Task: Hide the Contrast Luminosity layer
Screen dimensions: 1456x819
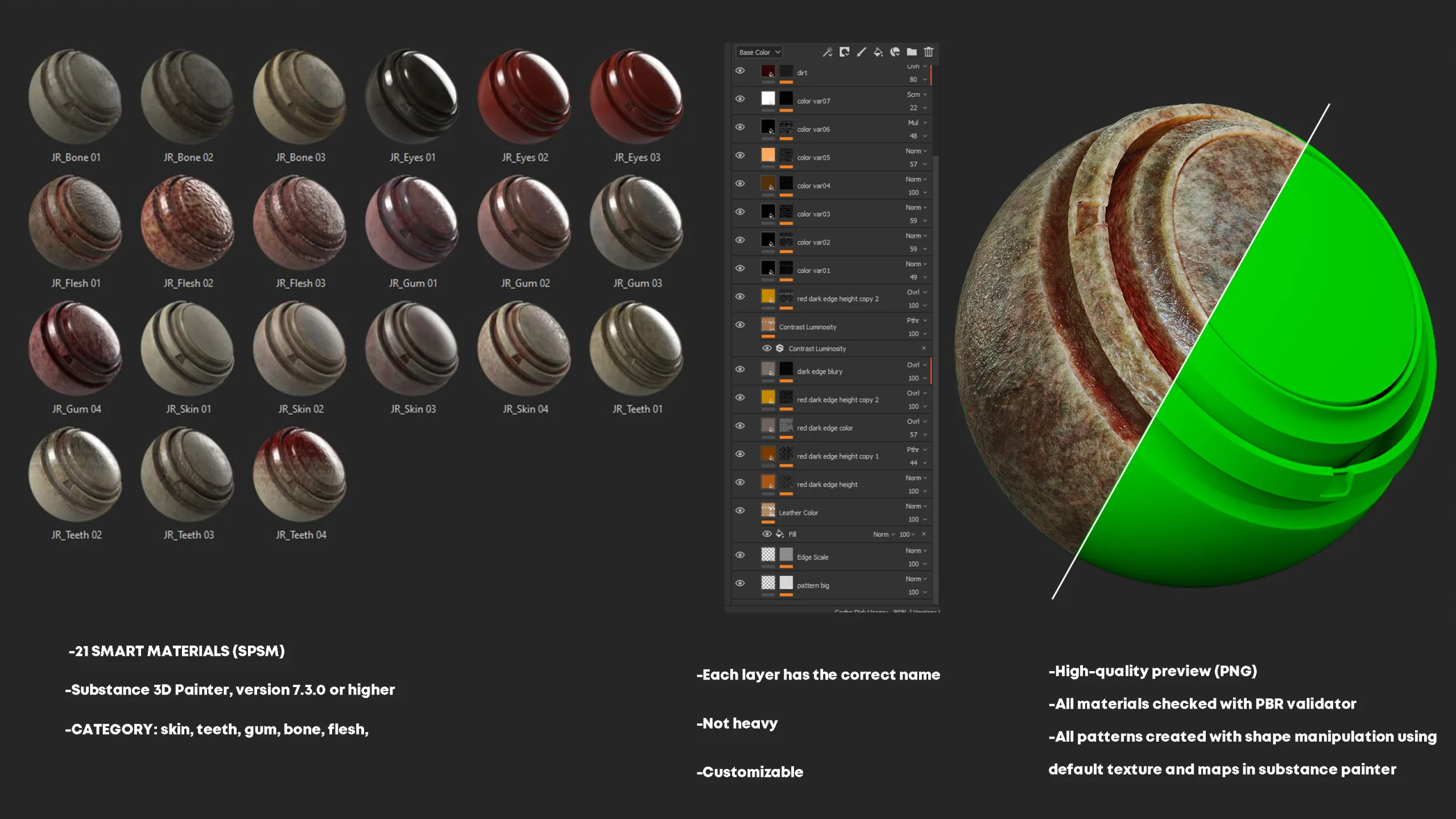Action: [740, 326]
